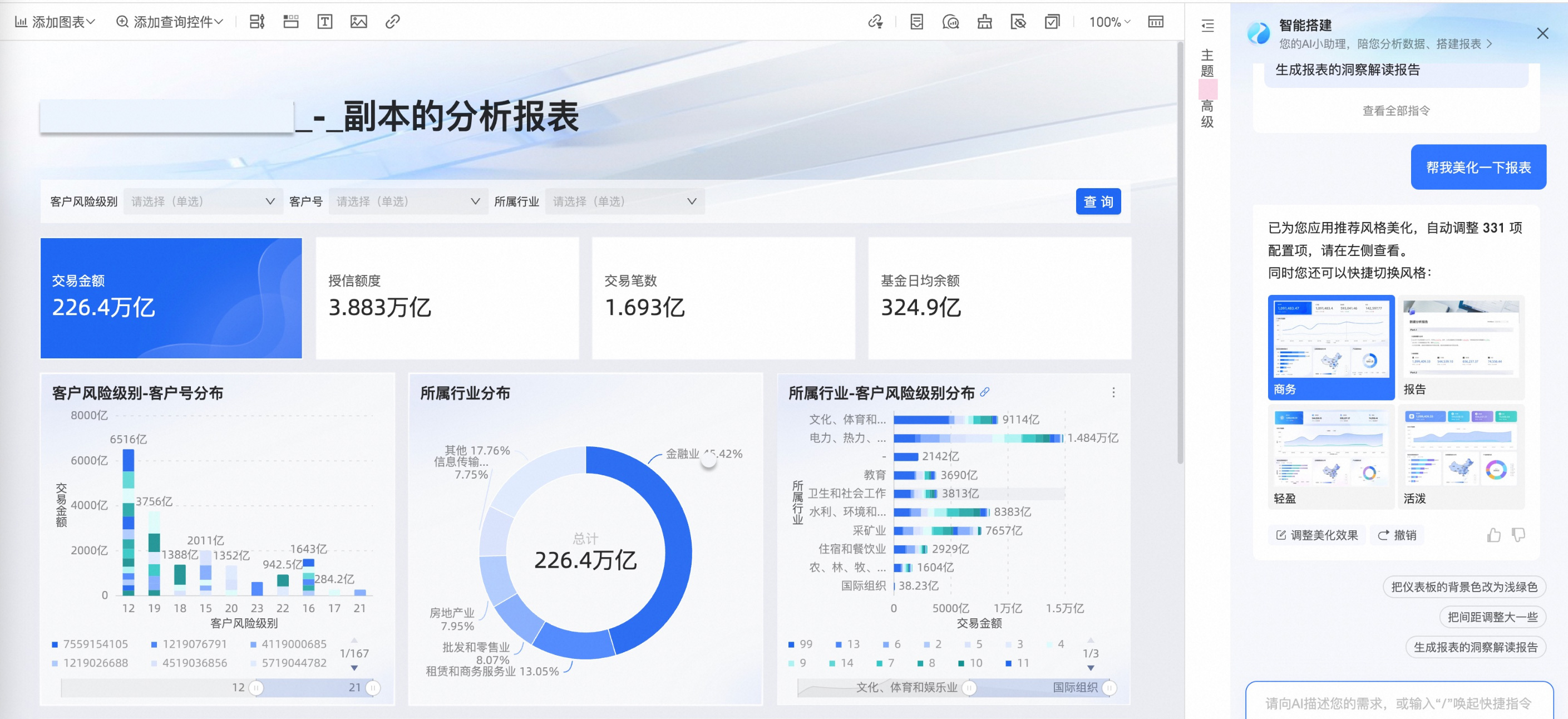Click the thumbs down feedback icon
Screen dimensions: 1568x719
[1518, 535]
